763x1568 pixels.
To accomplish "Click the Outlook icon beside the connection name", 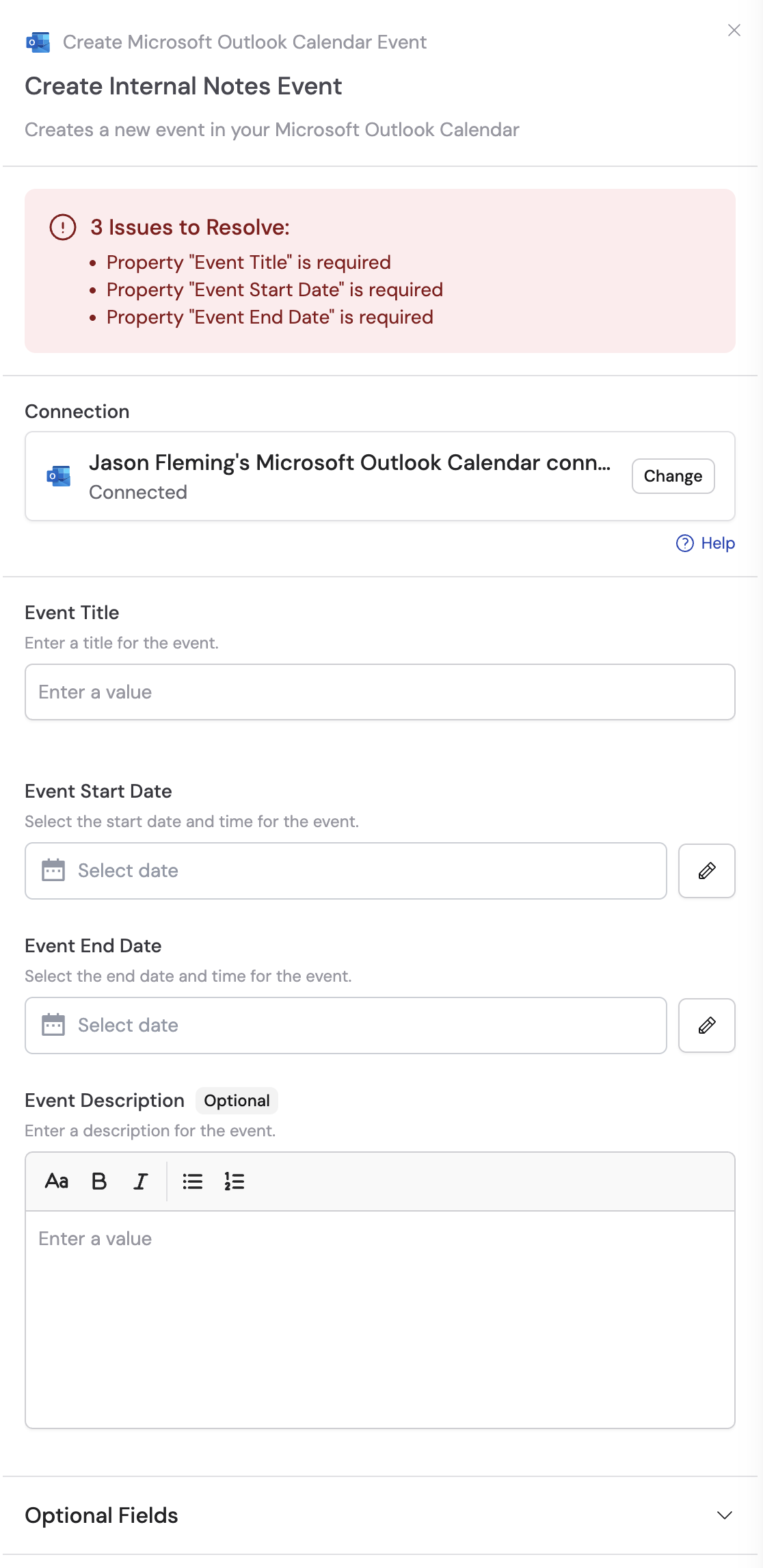I will pos(57,476).
